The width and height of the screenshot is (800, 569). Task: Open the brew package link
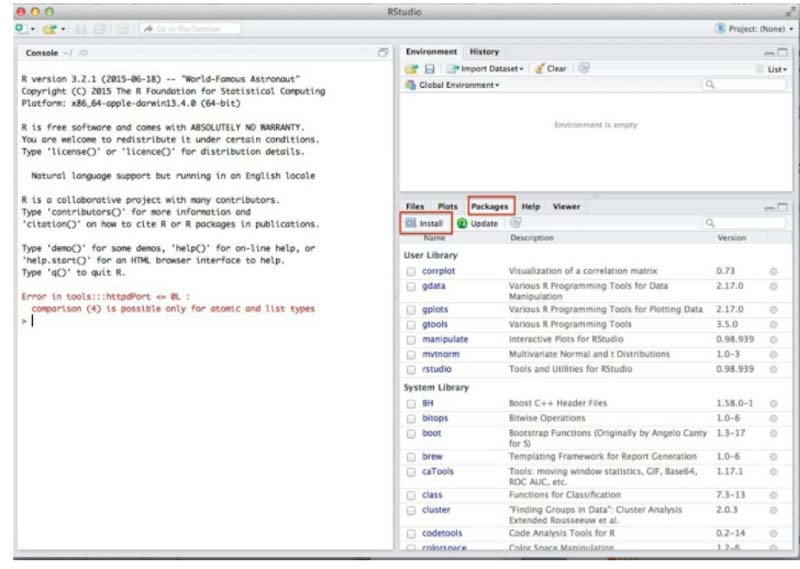(432, 457)
